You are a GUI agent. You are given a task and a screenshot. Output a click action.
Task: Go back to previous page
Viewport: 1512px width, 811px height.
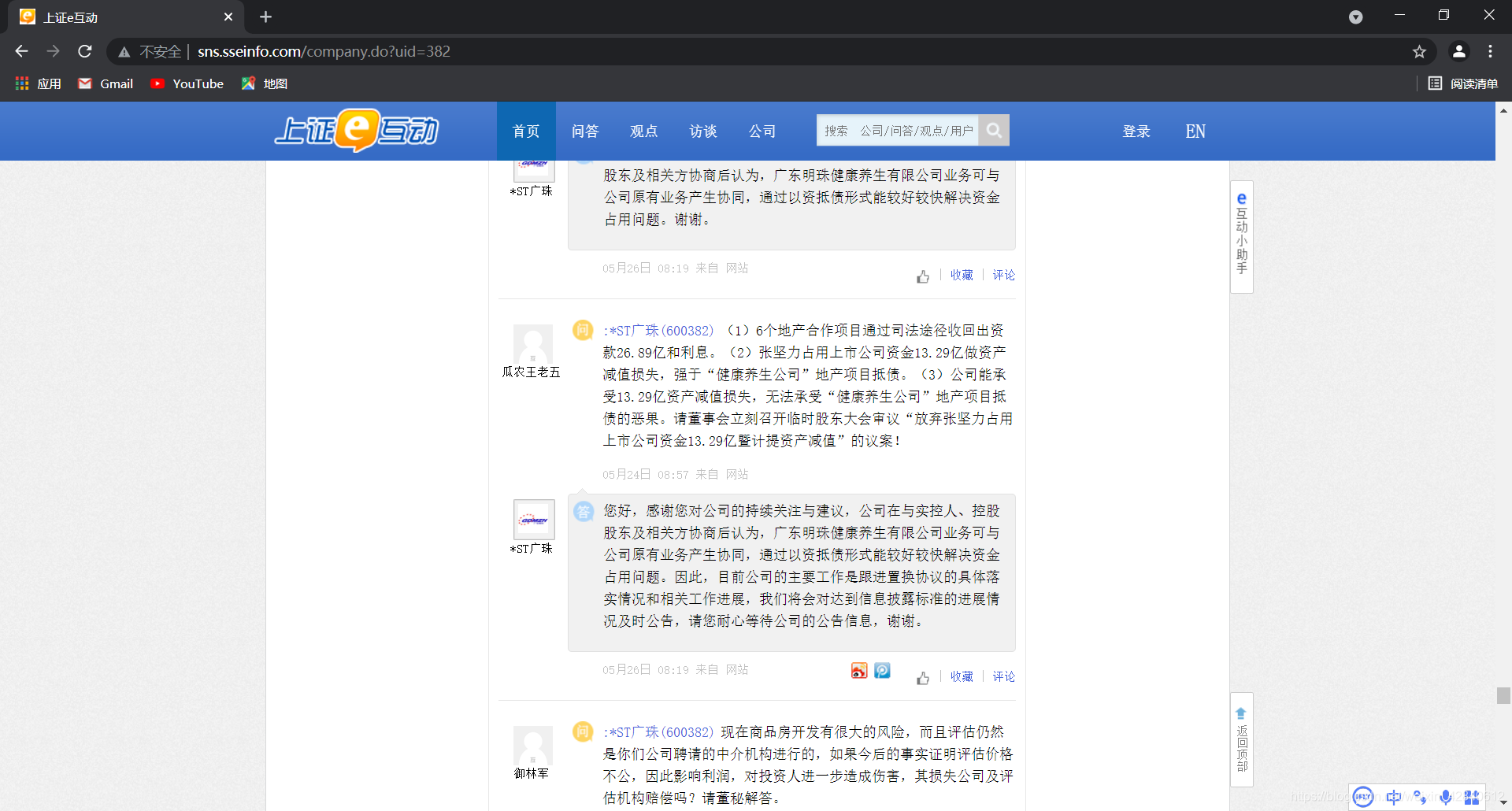(21, 52)
